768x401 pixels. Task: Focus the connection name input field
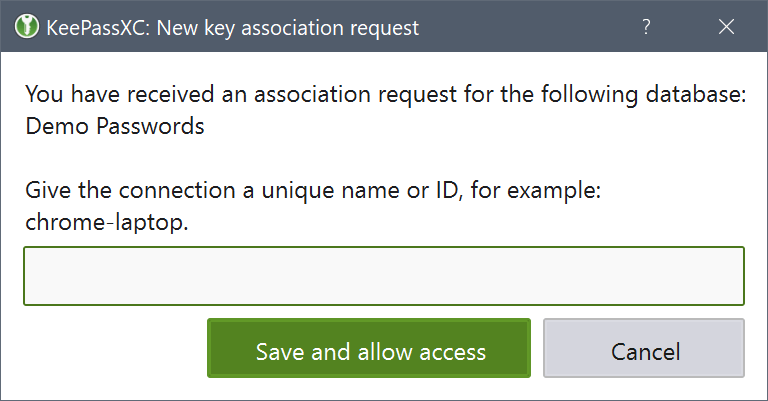pos(384,276)
